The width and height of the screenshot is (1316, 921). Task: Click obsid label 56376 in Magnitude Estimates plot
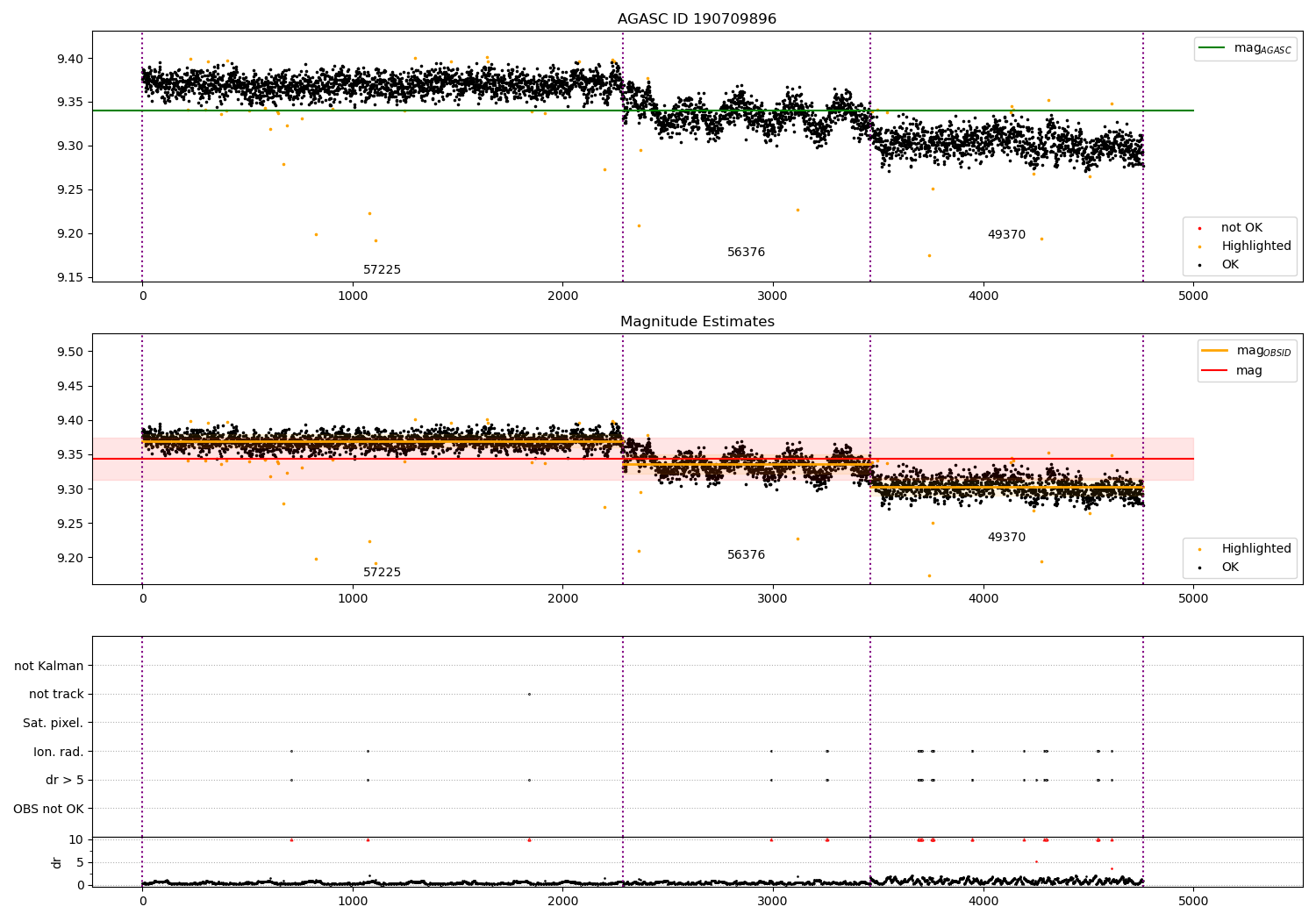[x=746, y=555]
